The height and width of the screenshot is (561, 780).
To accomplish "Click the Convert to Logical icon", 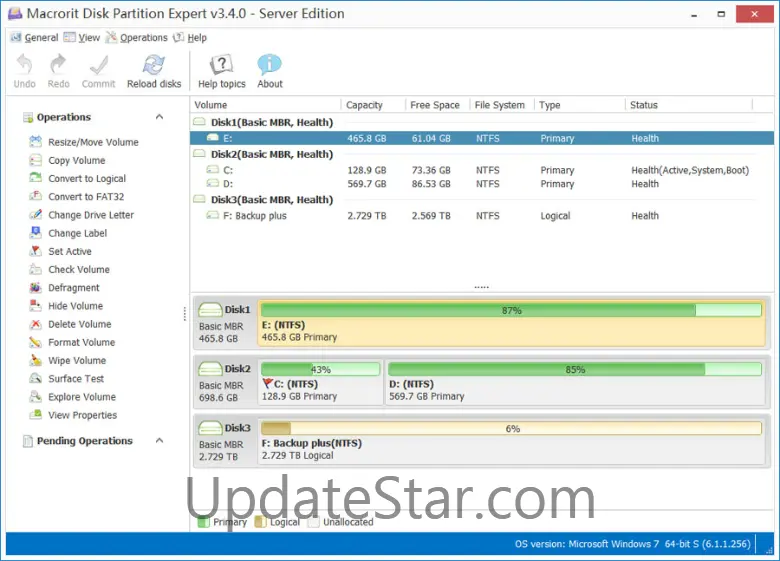I will pyautogui.click(x=35, y=178).
